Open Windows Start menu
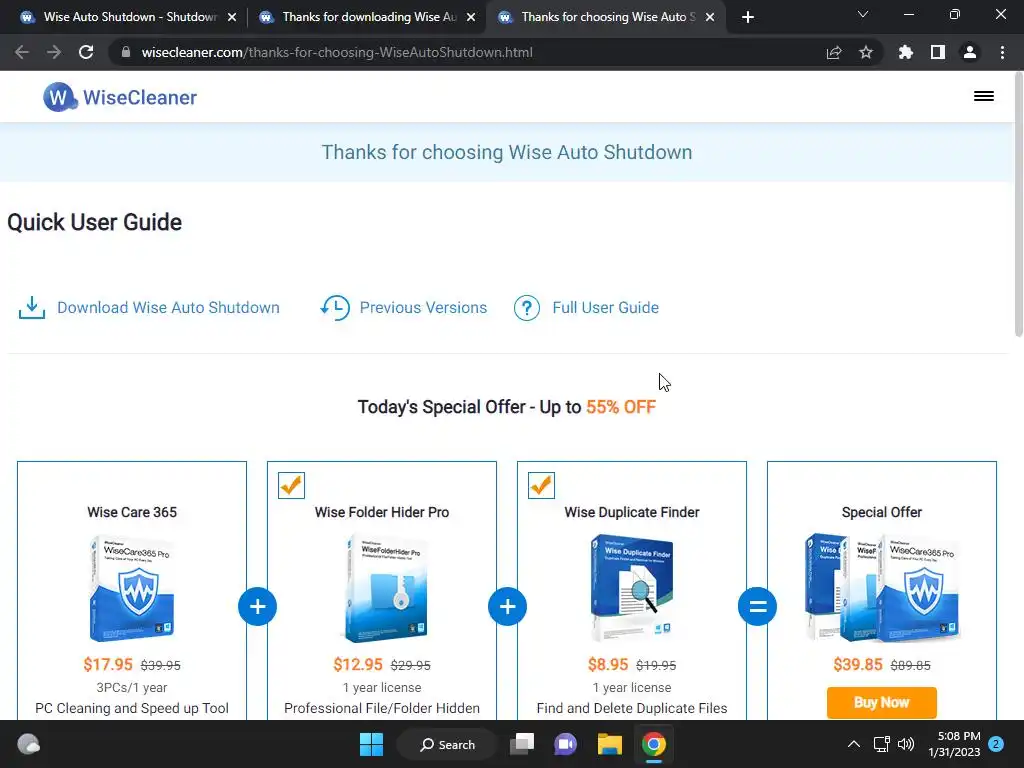1024x768 pixels. 372,744
